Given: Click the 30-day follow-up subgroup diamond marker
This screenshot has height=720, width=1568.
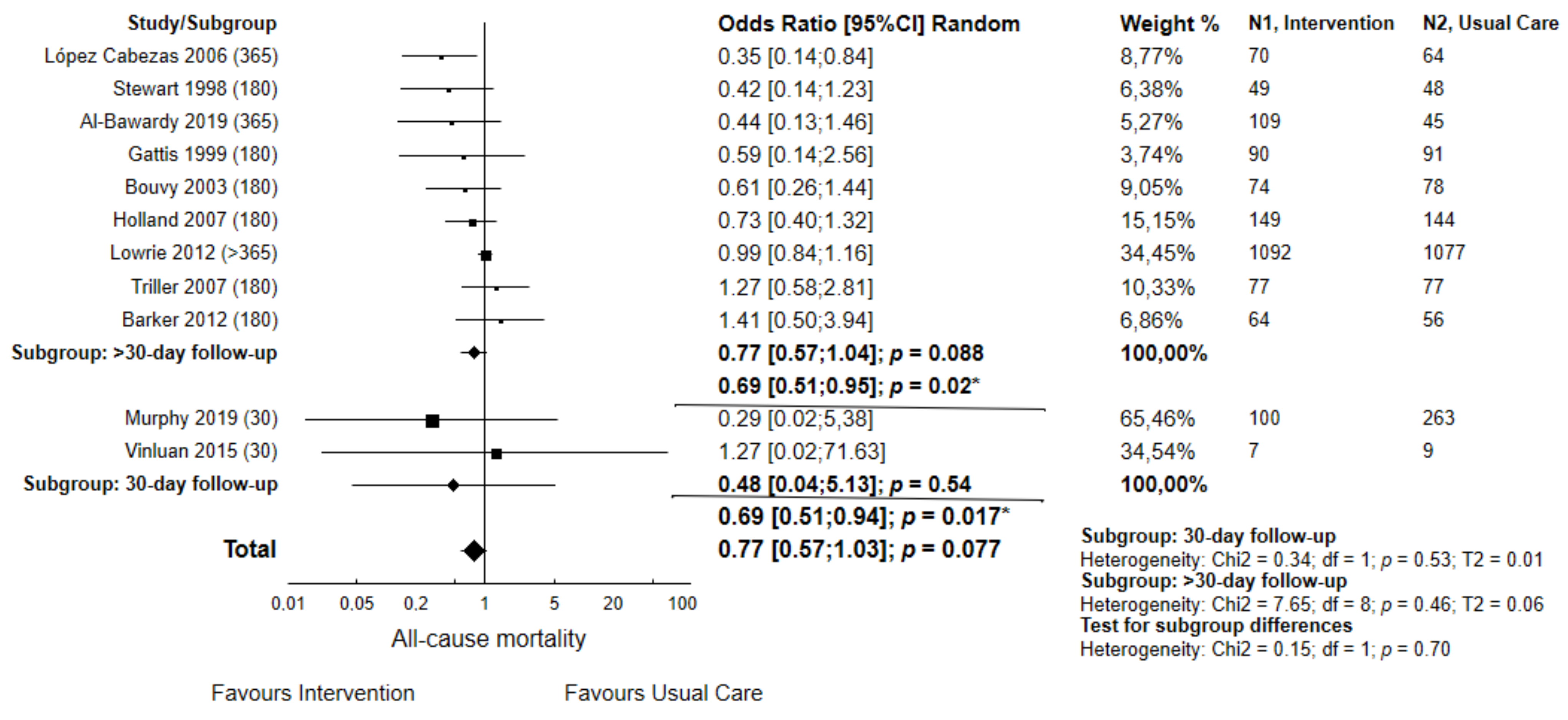Looking at the screenshot, I should 453,486.
